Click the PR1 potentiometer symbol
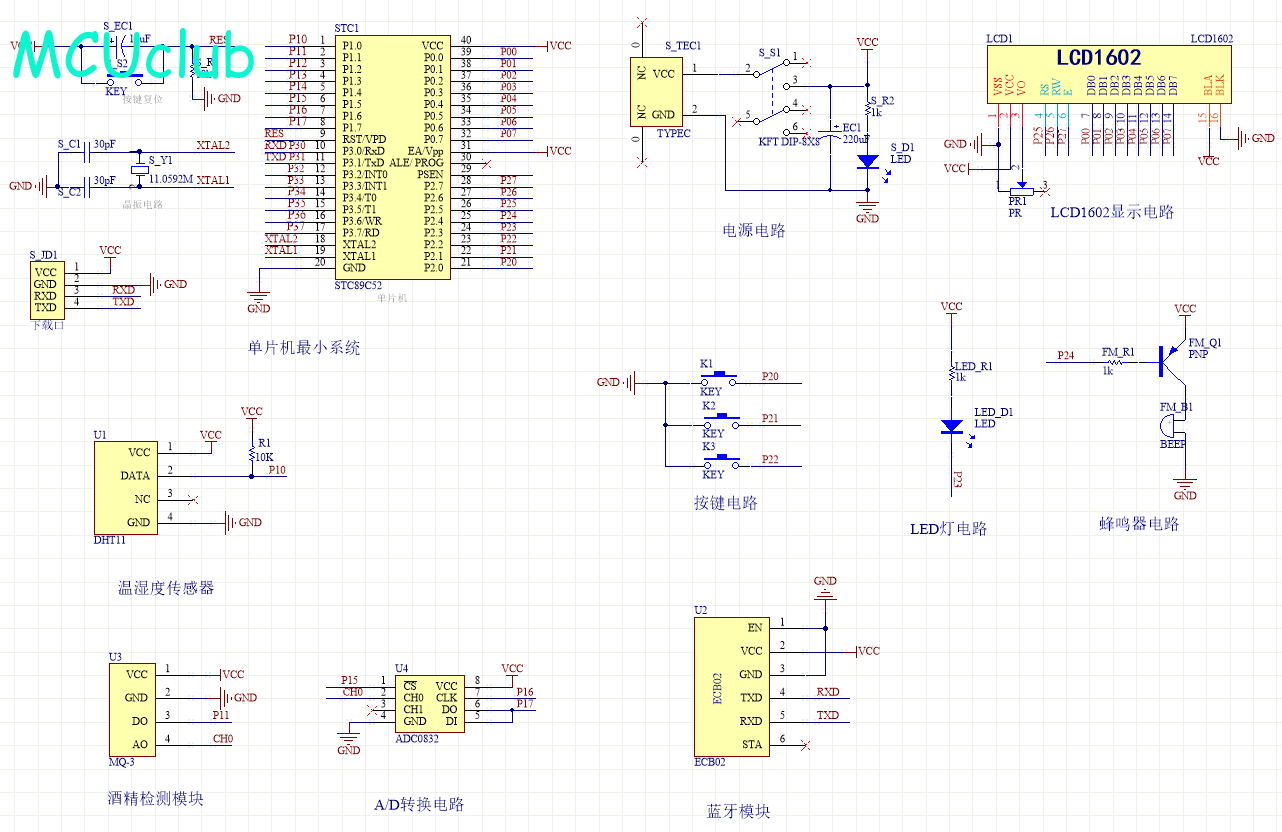Screen dimensions: 1282x832 coord(1022,187)
